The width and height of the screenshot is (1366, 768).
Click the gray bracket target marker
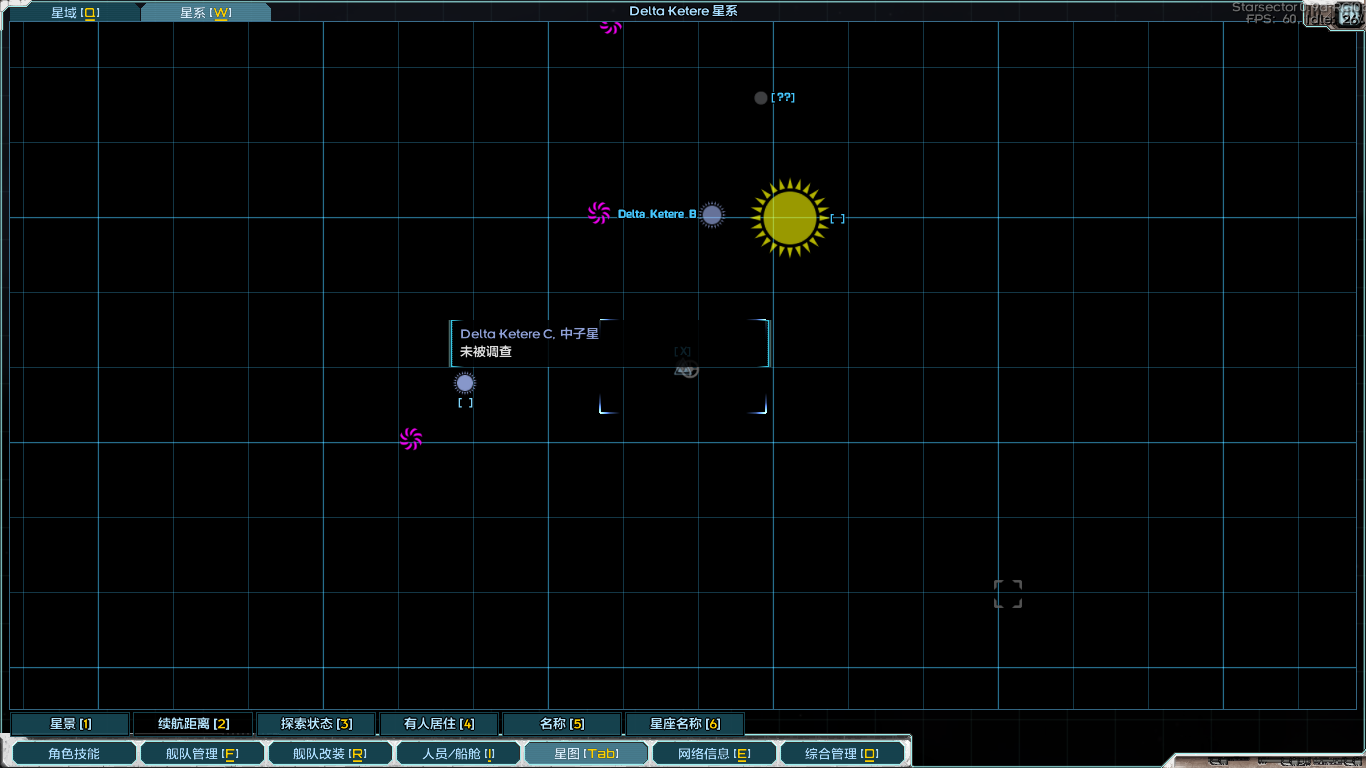(x=1008, y=594)
